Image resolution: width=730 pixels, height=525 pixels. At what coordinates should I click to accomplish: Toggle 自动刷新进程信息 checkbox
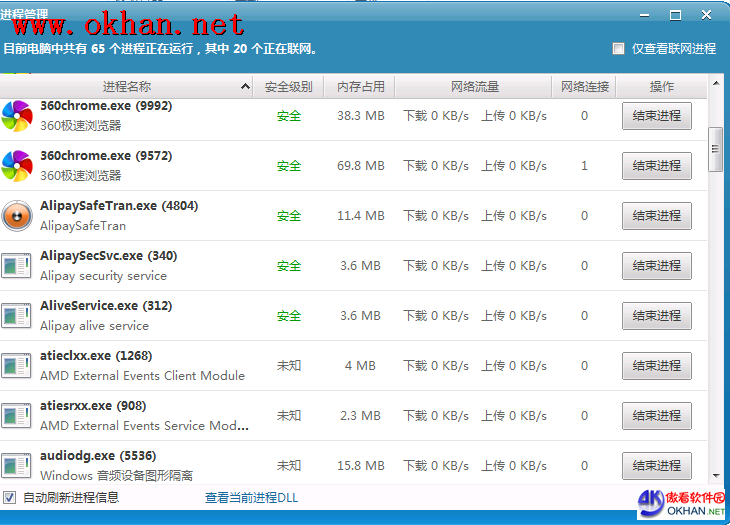[10, 498]
